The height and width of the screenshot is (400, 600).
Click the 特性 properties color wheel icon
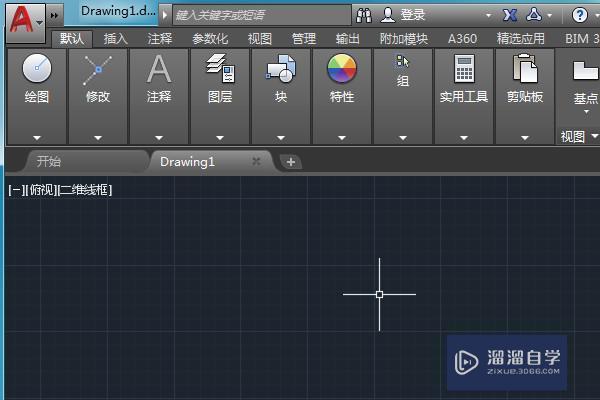[x=342, y=68]
